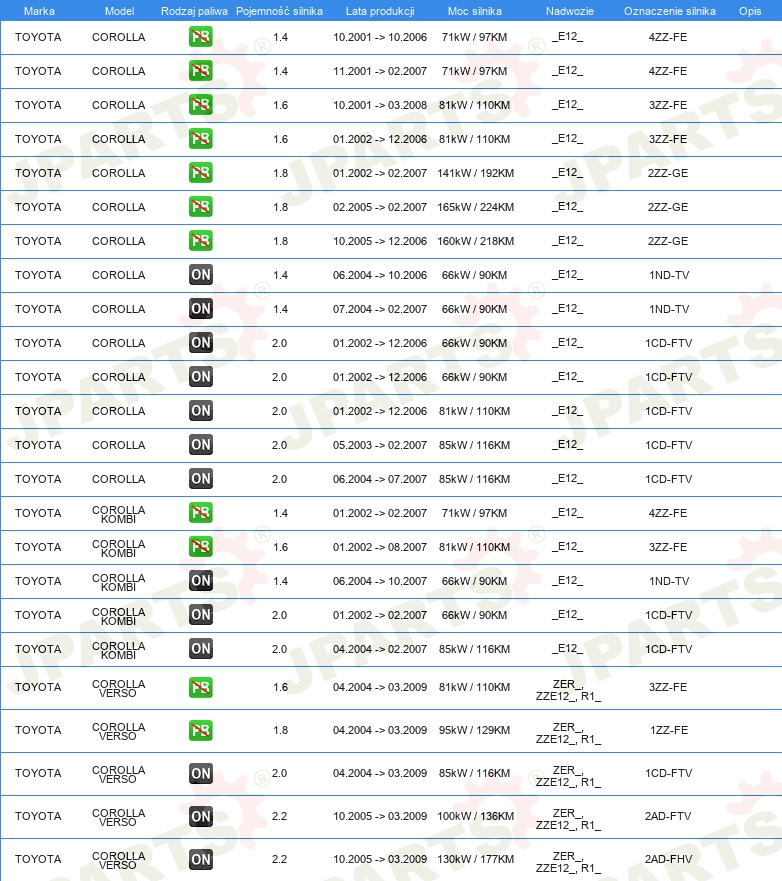Select the date cell 11.2001 -> 02.2007

380,71
